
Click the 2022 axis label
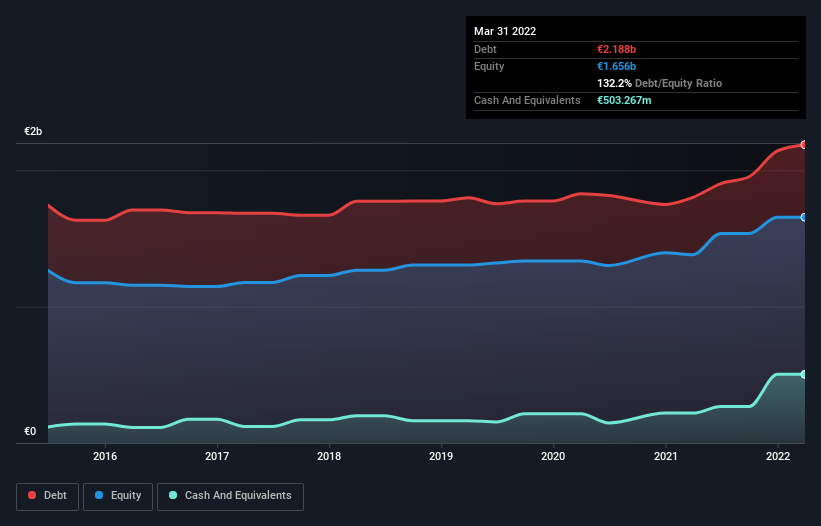[778, 456]
